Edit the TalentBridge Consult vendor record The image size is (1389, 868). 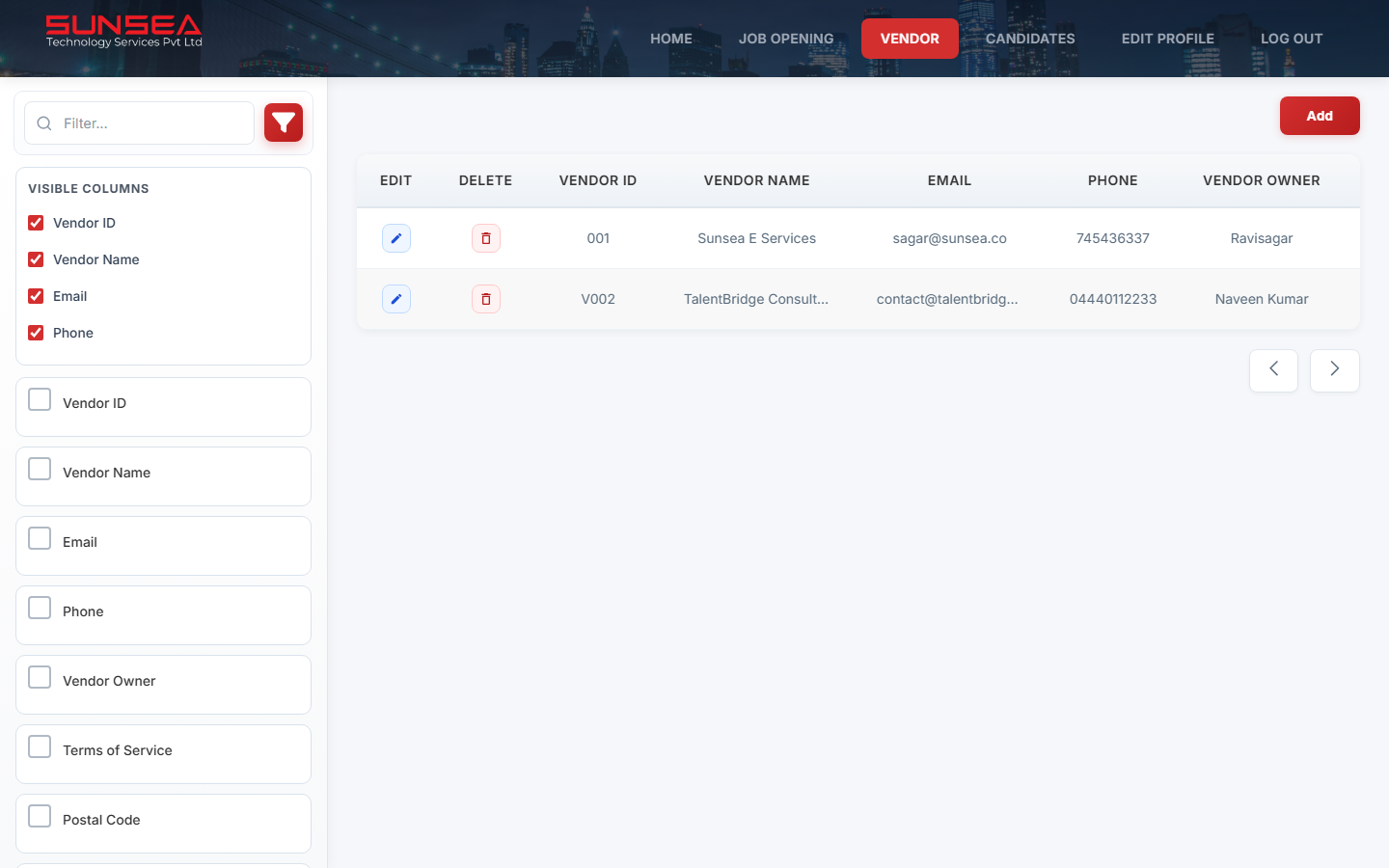(395, 299)
